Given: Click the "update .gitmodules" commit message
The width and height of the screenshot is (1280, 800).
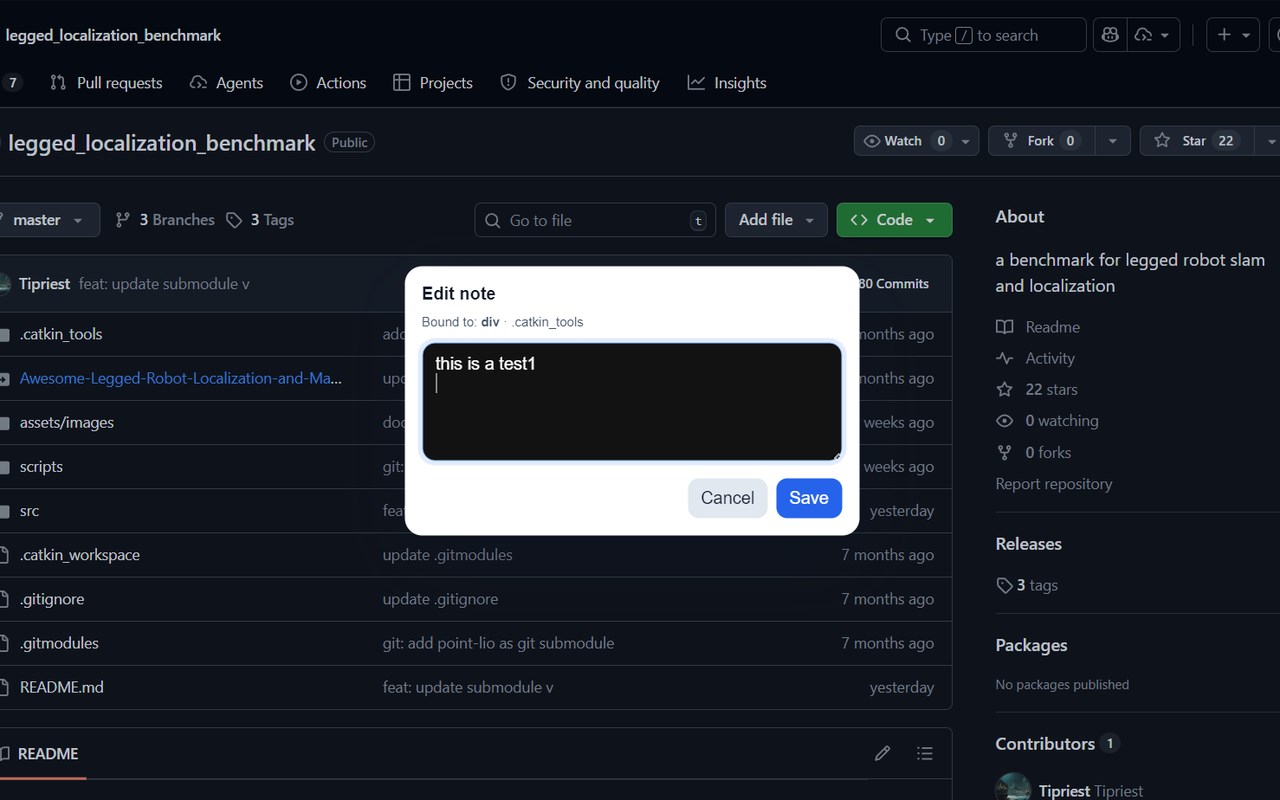Looking at the screenshot, I should [x=448, y=555].
